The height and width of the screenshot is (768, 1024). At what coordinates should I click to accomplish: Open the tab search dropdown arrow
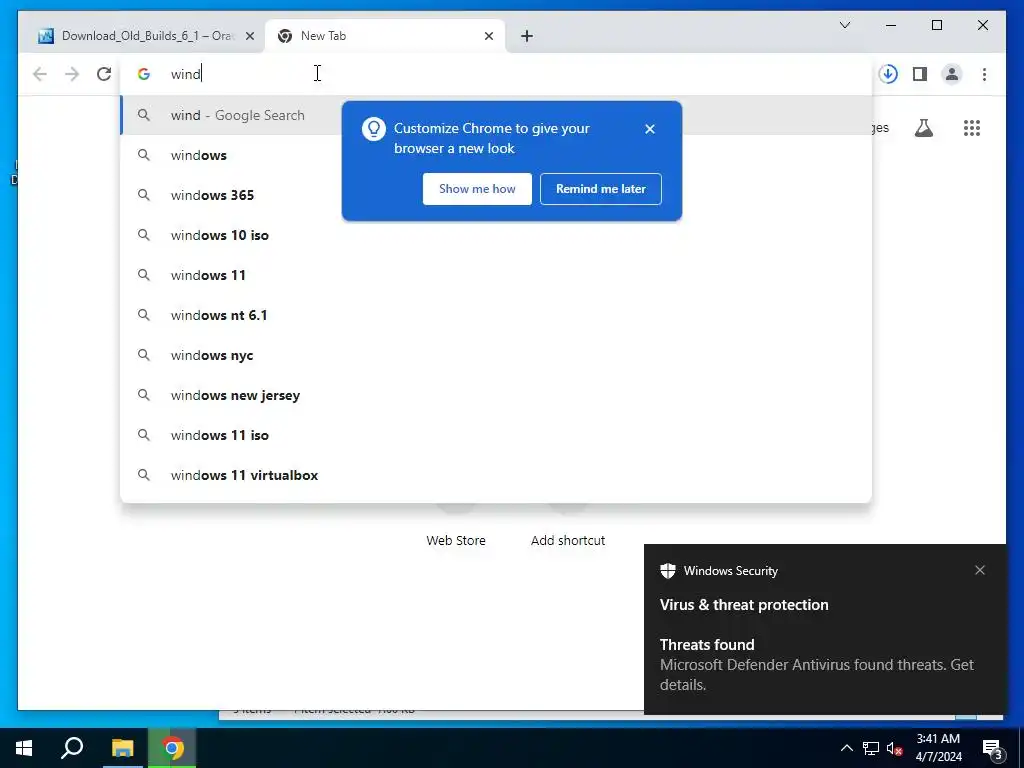point(844,25)
